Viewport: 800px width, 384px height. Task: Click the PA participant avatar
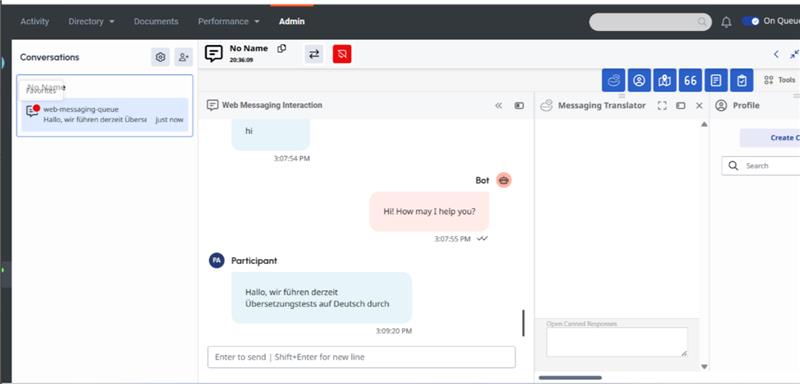point(216,260)
